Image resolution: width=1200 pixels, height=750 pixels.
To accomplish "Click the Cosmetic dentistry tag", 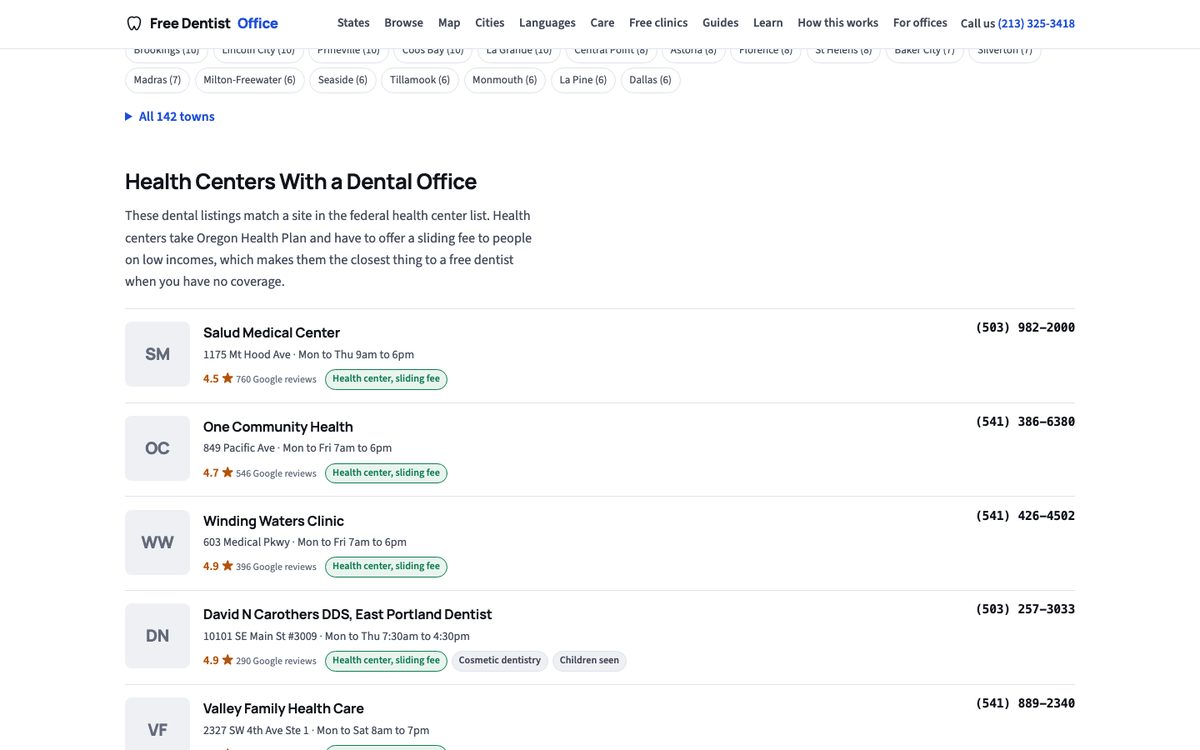I will tap(500, 661).
